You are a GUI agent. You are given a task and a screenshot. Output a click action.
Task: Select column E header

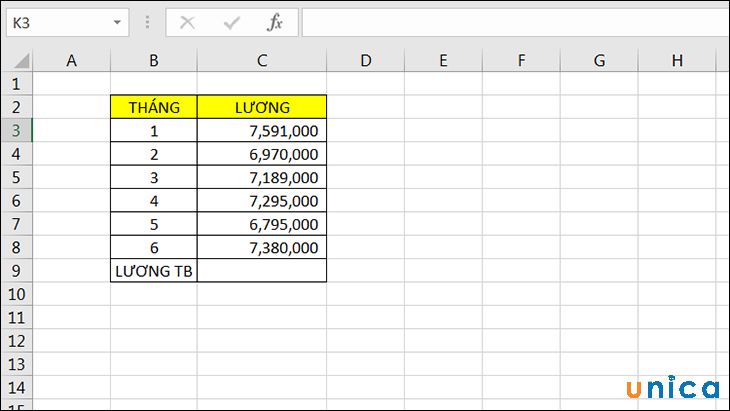443,61
